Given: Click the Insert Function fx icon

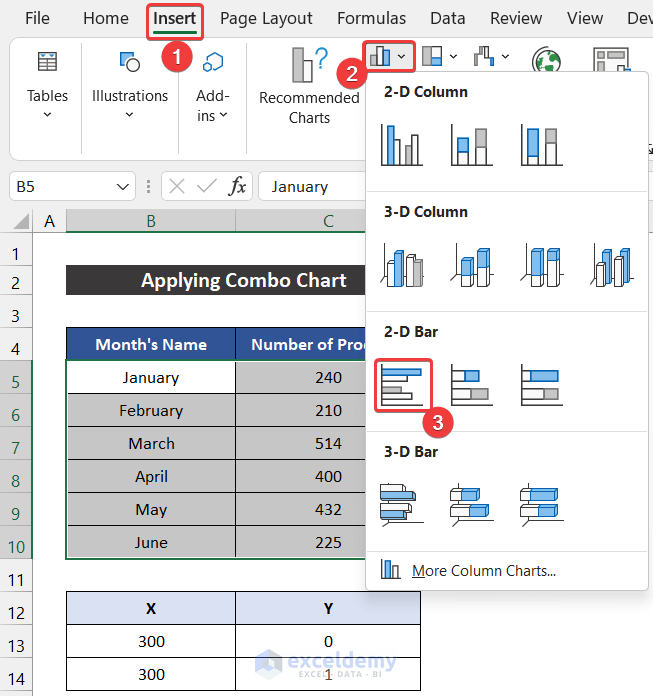Looking at the screenshot, I should [237, 186].
